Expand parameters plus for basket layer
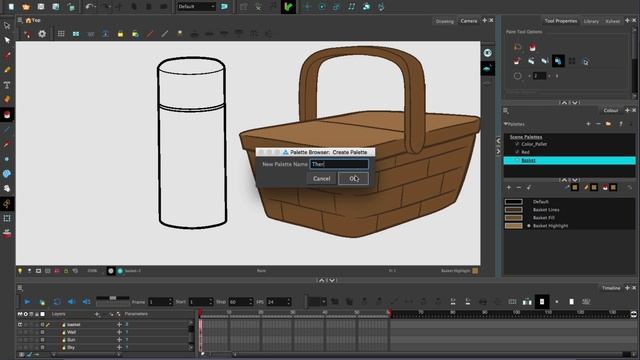Image resolution: width=640 pixels, height=360 pixels. pos(119,324)
